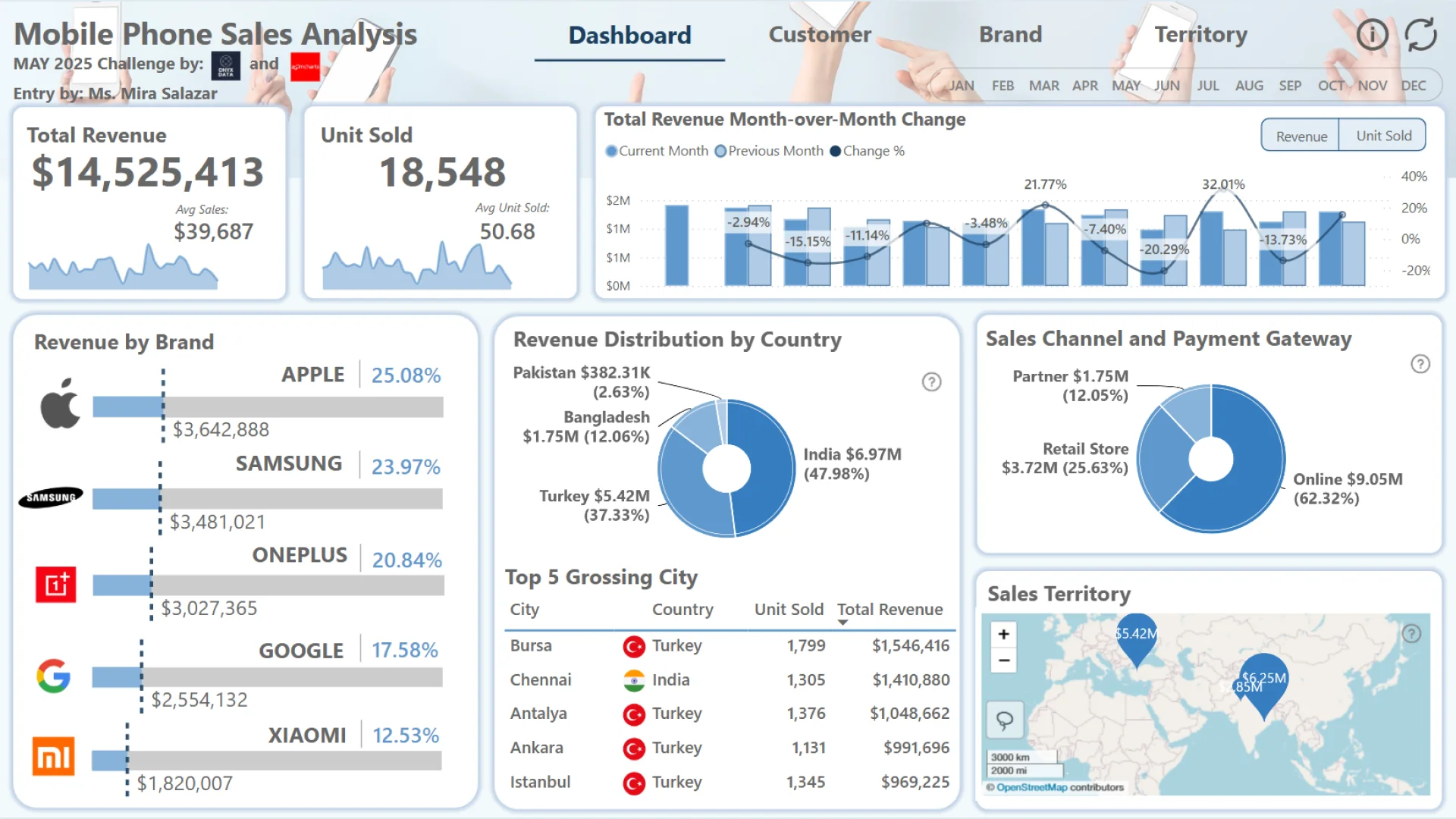Viewport: 1456px width, 819px height.
Task: Activate the lasso select tool on map
Action: click(1004, 720)
